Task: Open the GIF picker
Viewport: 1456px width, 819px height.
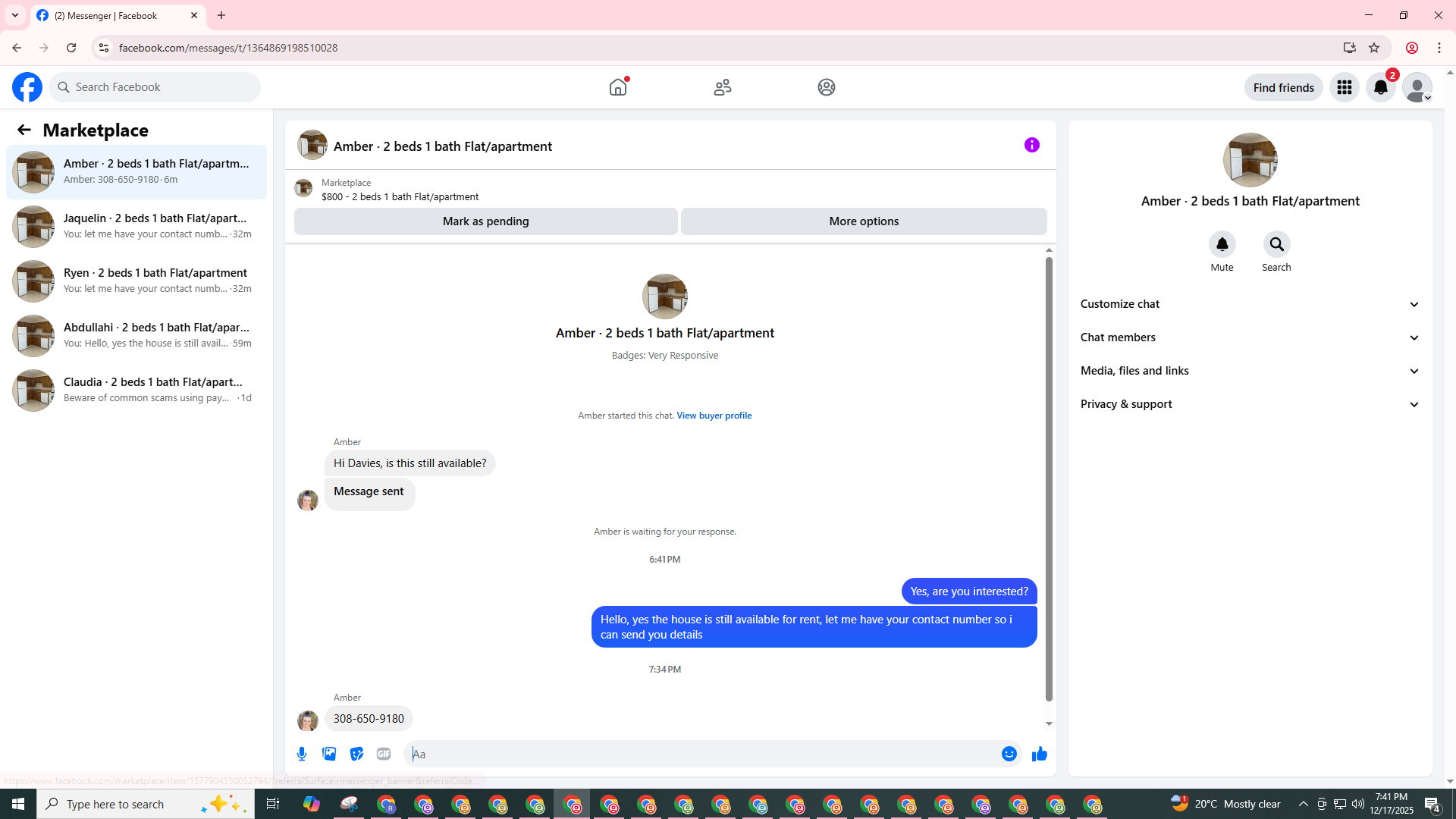Action: (x=384, y=754)
